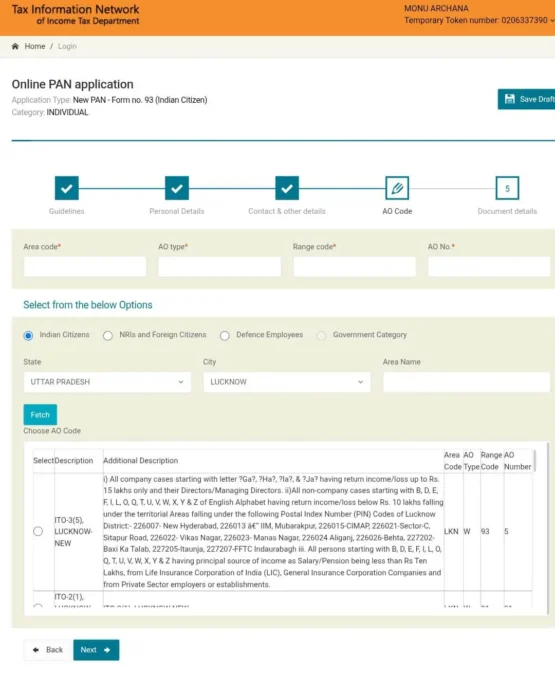The width and height of the screenshot is (555, 675).
Task: Select NRIs and Foreign Citizens radio button
Action: 108,336
